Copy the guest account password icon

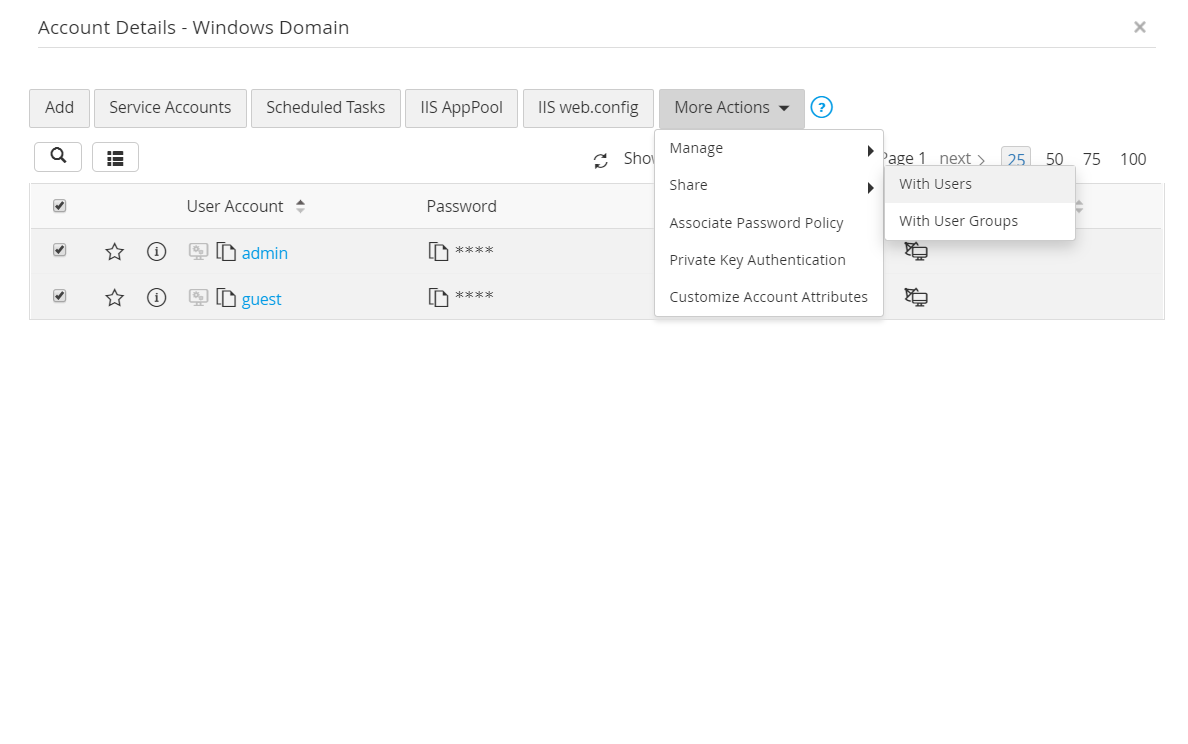tap(438, 297)
